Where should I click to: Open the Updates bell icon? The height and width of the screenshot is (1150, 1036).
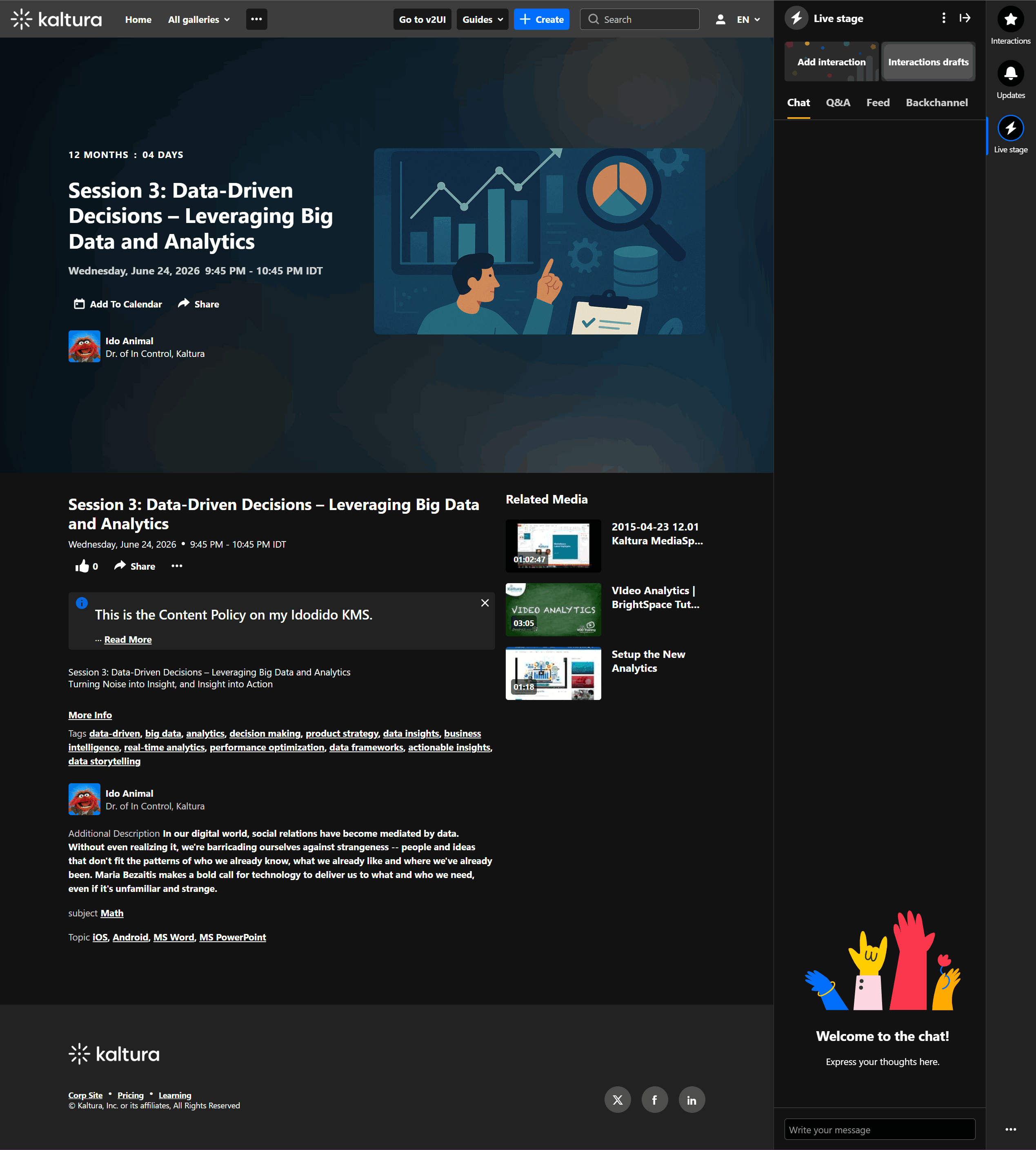coord(1010,74)
